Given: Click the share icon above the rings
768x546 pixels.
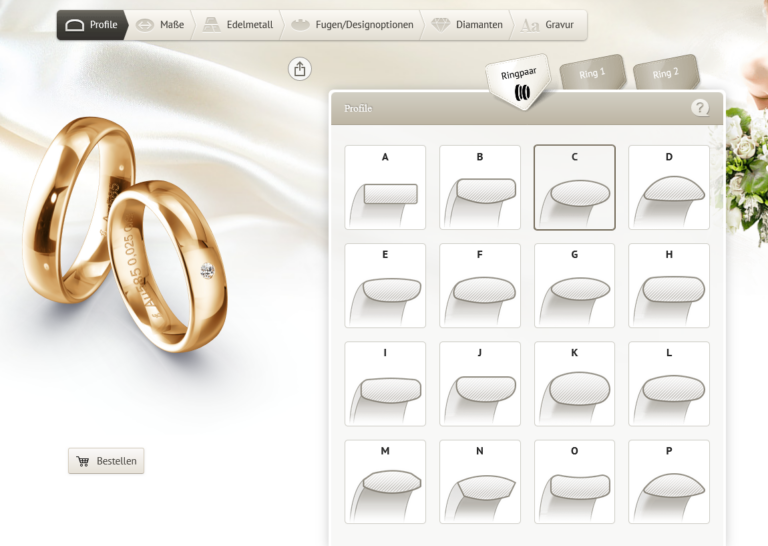Looking at the screenshot, I should [300, 68].
